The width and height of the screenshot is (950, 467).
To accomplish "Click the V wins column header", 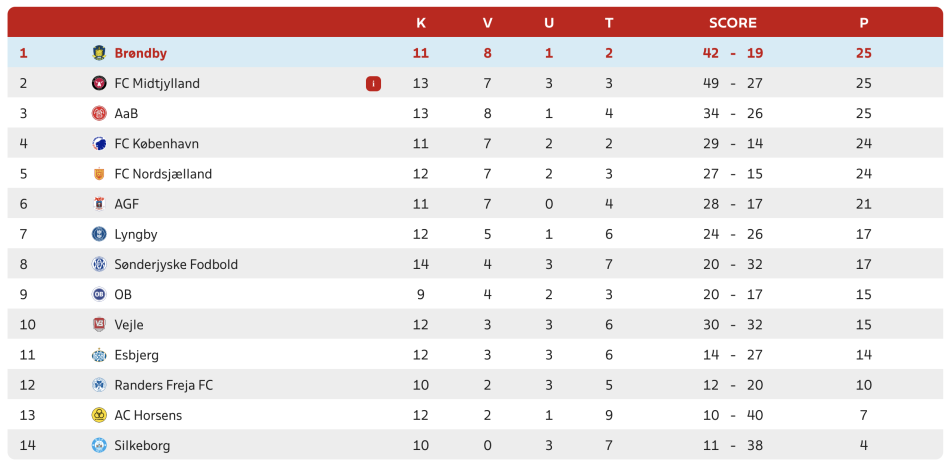I will (488, 23).
